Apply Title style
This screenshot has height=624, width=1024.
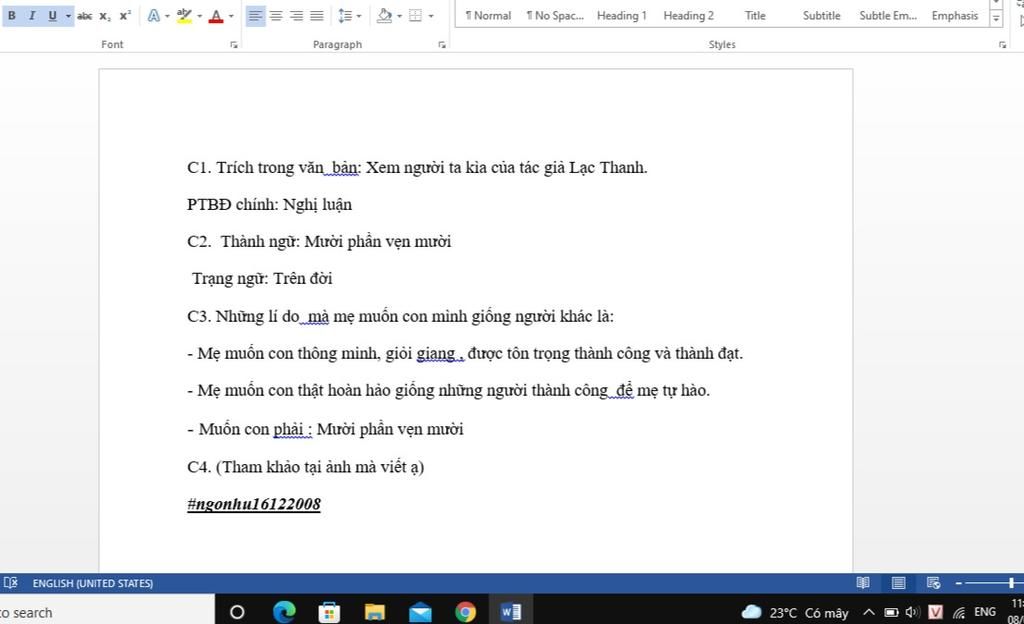pyautogui.click(x=755, y=16)
